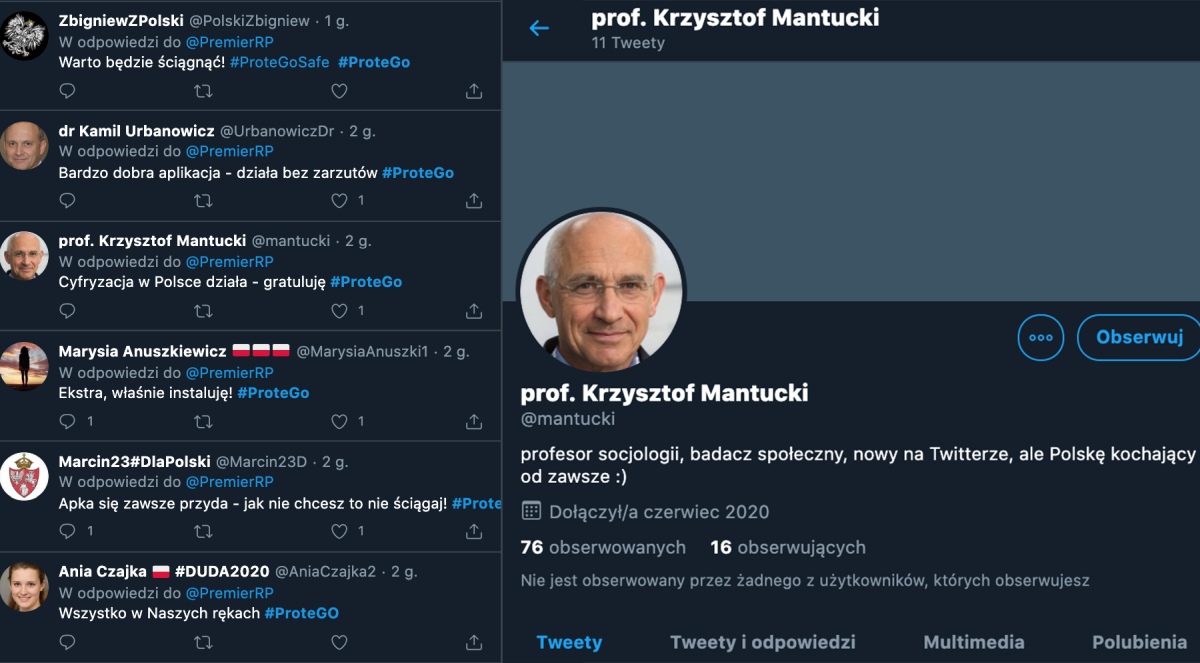Share Marcin23#DlaPolski's tweet
This screenshot has height=663, width=1200.
tap(474, 531)
